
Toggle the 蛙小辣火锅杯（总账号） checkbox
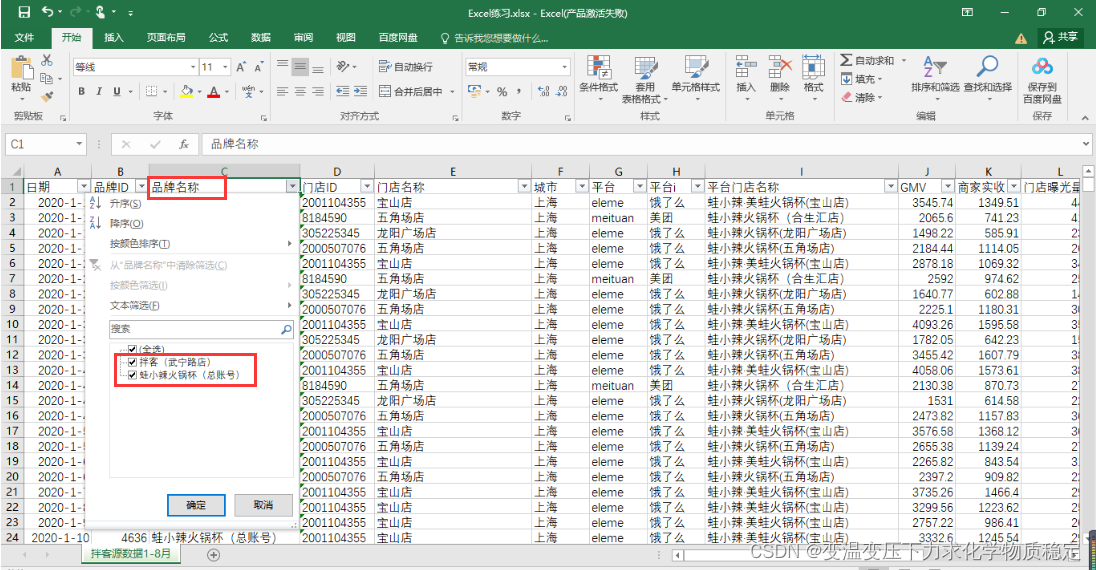[132, 375]
